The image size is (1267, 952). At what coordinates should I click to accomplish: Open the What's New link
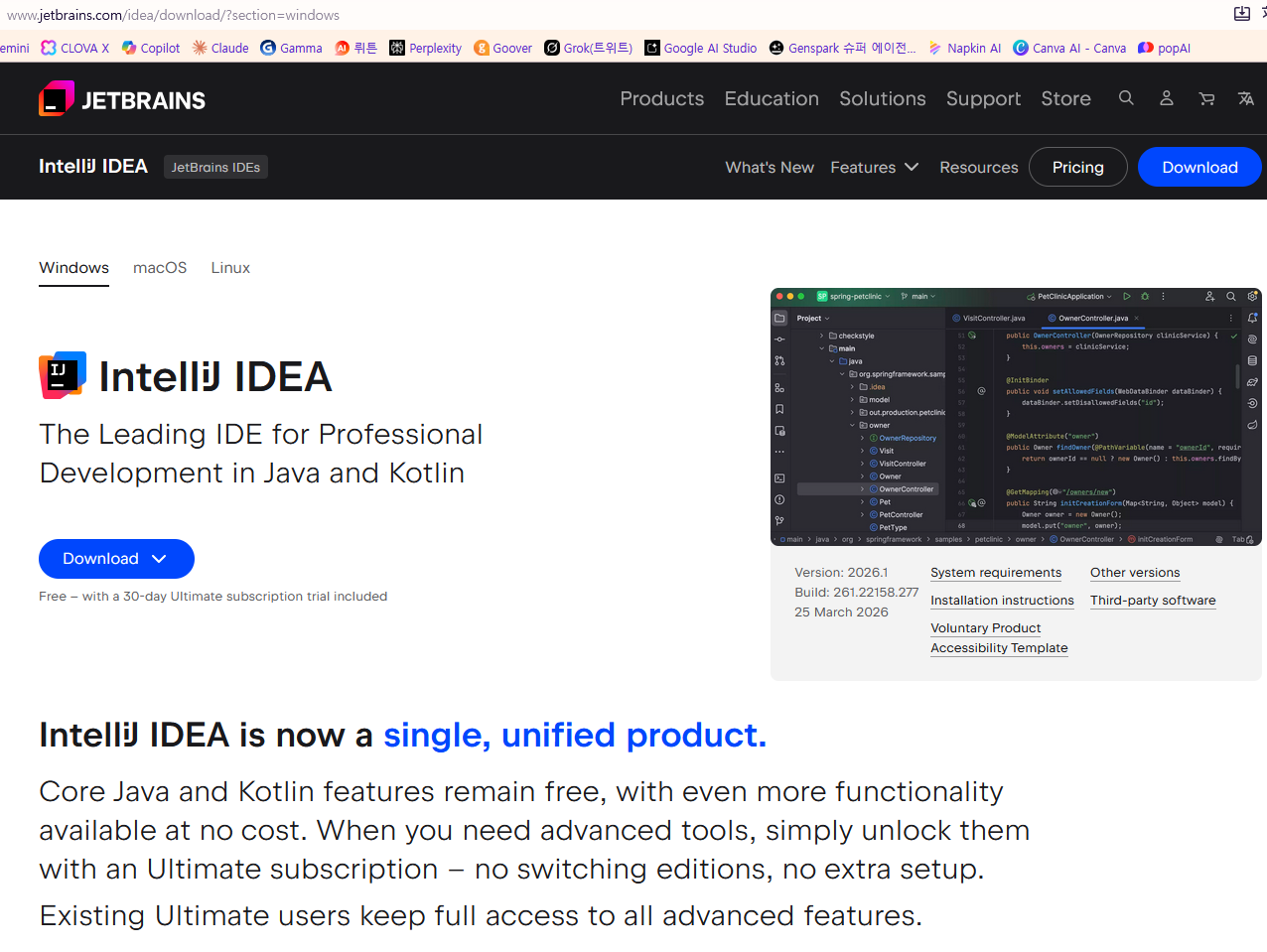pyautogui.click(x=770, y=167)
